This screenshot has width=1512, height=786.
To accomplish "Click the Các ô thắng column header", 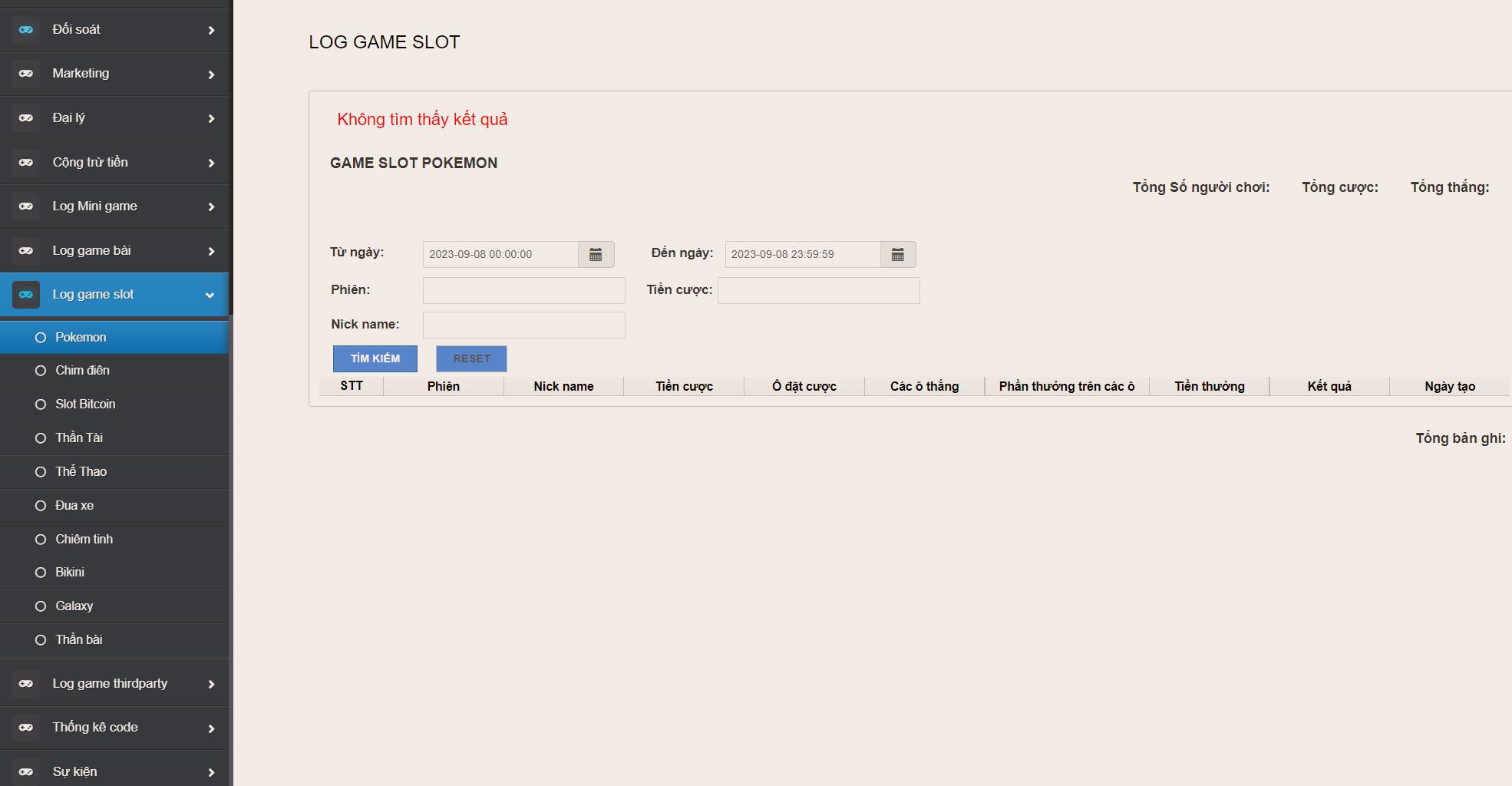I will (x=925, y=387).
